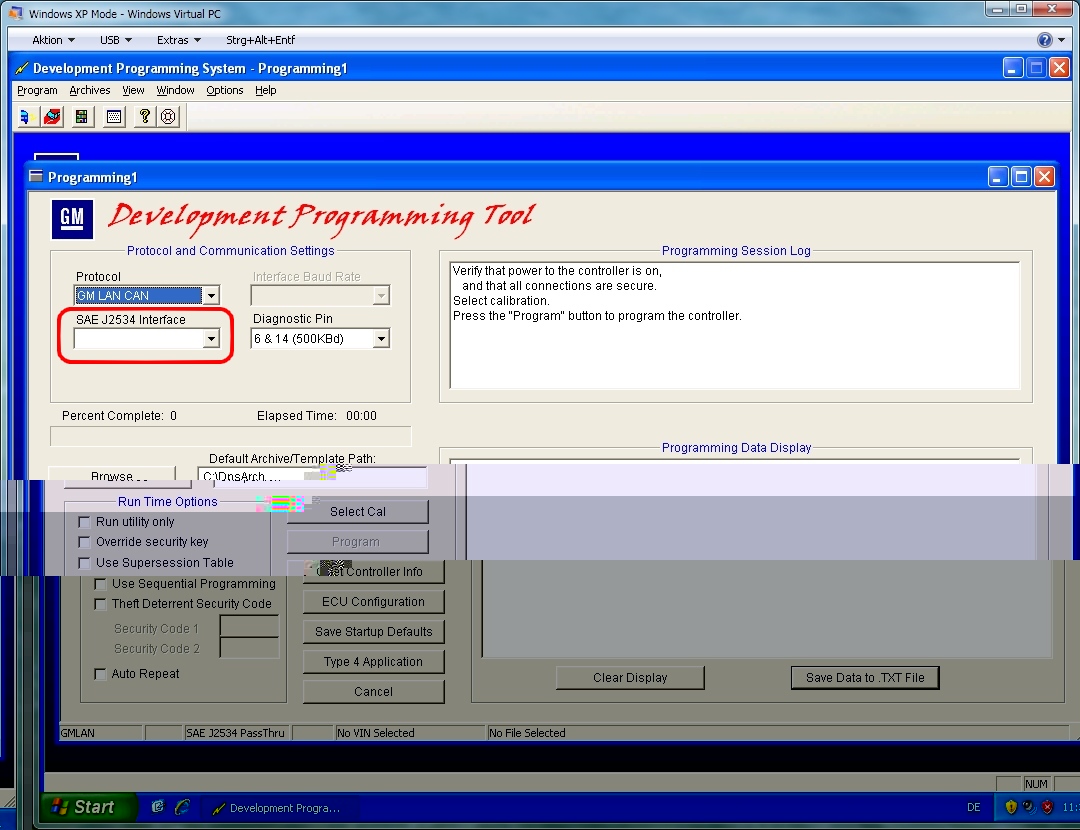Click the Cancel button
This screenshot has height=830, width=1080.
click(x=373, y=692)
